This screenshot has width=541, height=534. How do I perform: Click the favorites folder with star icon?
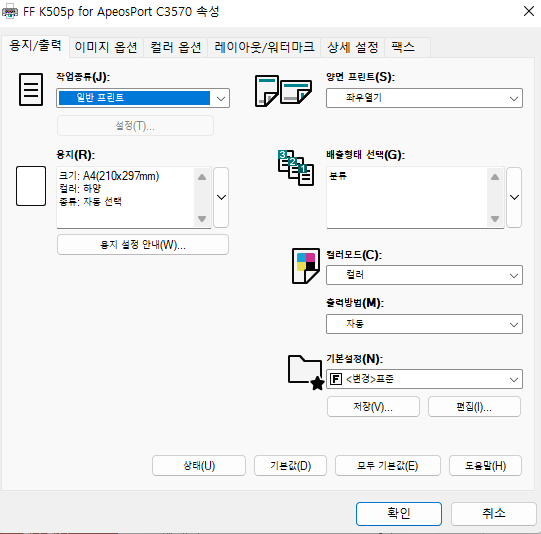pyautogui.click(x=306, y=373)
